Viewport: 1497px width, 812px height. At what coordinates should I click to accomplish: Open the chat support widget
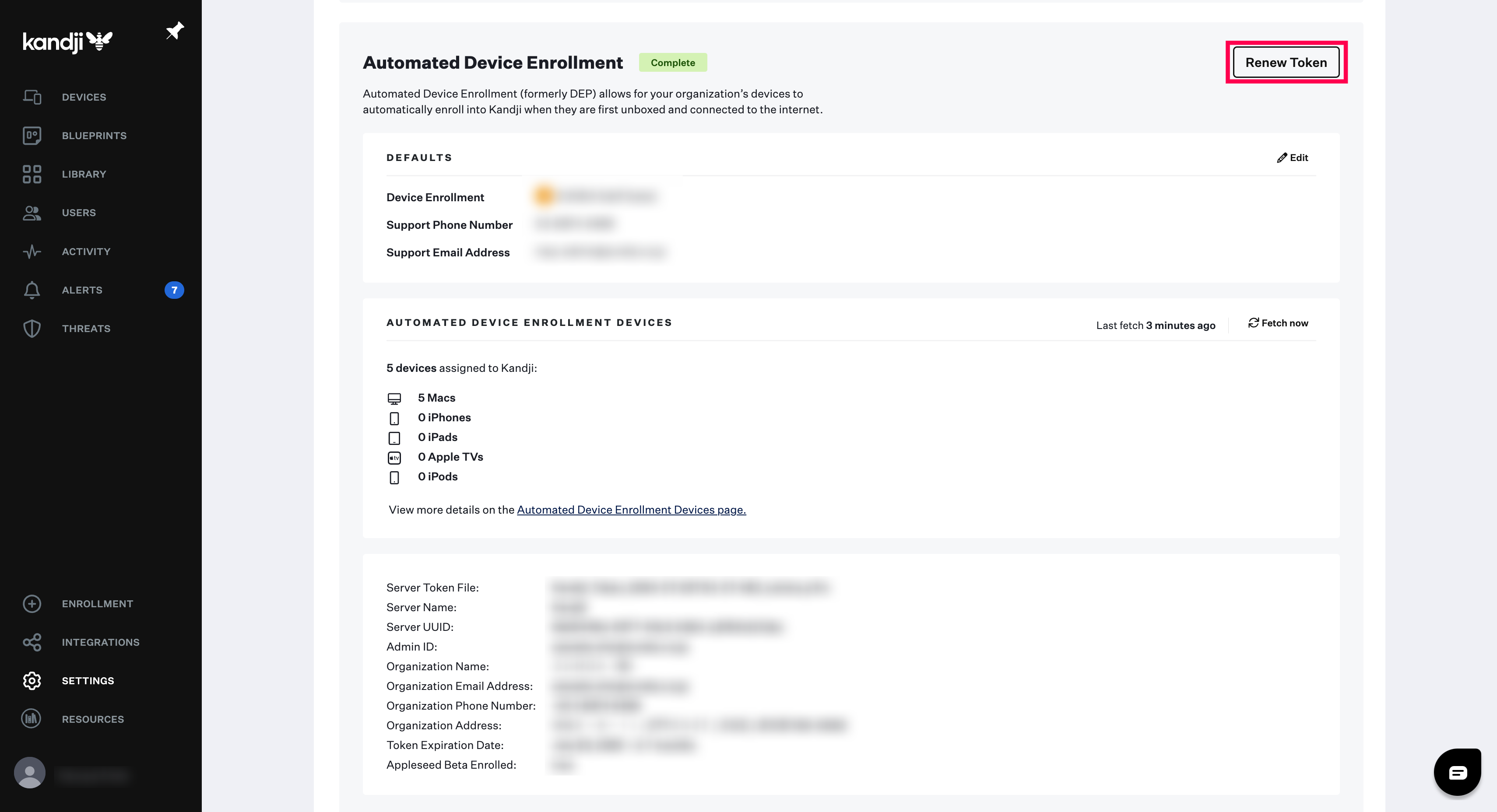click(1458, 772)
